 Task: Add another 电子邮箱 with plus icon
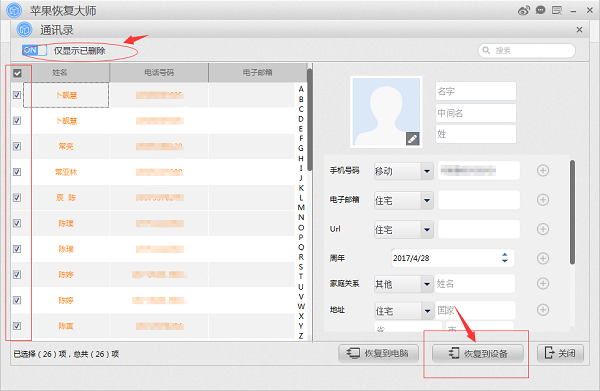point(543,200)
